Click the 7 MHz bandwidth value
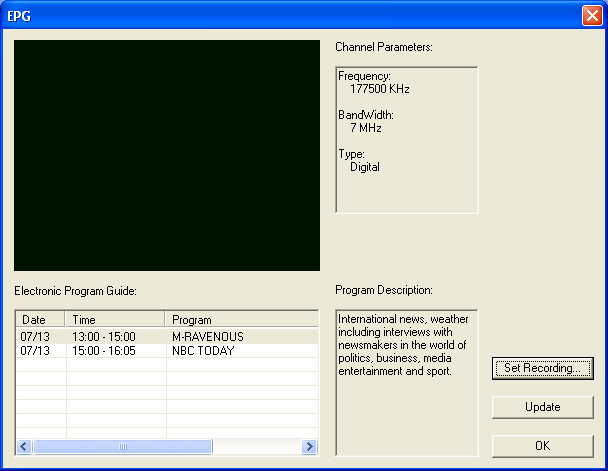 point(366,128)
